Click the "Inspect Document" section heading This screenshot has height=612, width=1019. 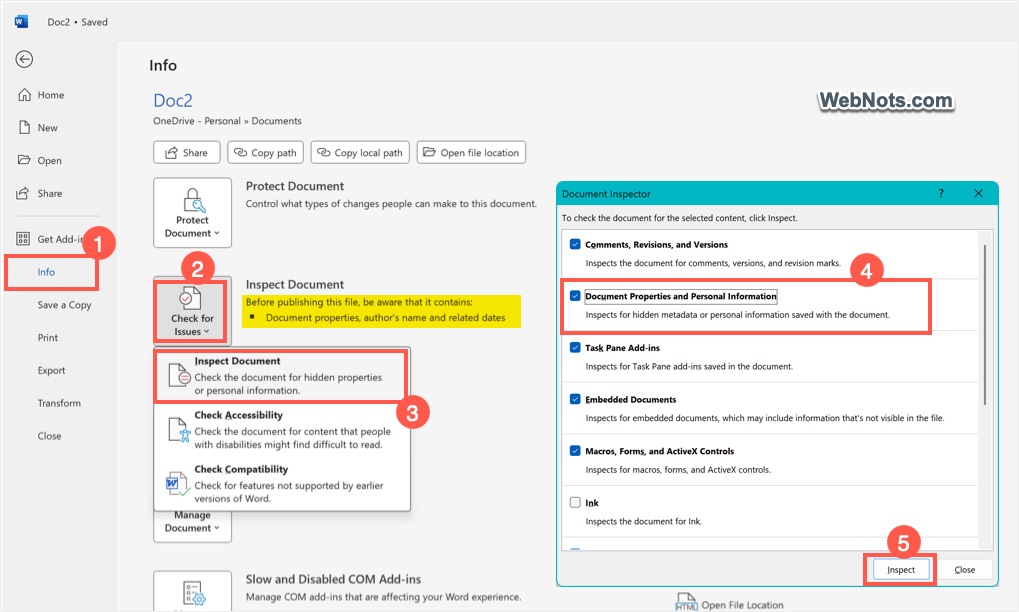pyautogui.click(x=294, y=285)
